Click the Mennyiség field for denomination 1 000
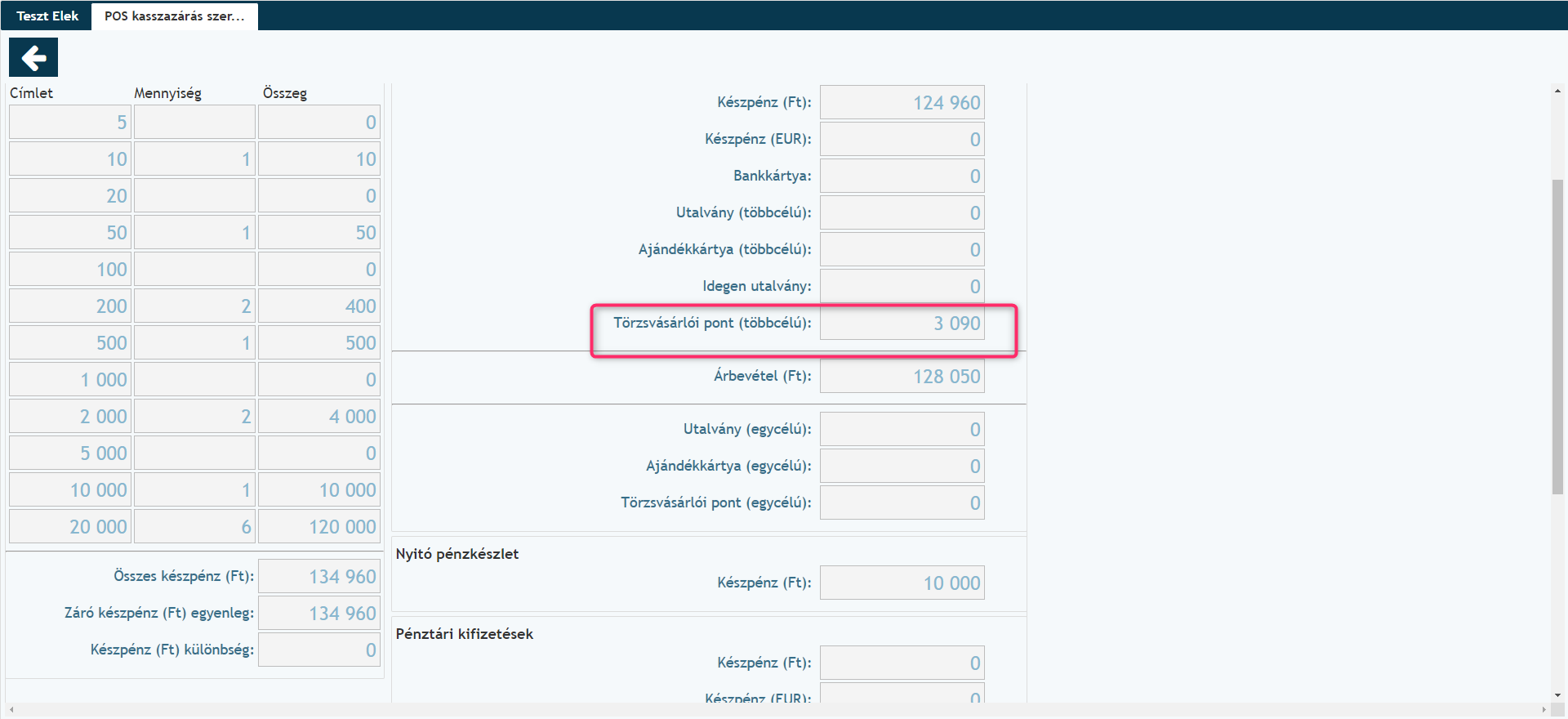 pyautogui.click(x=194, y=380)
